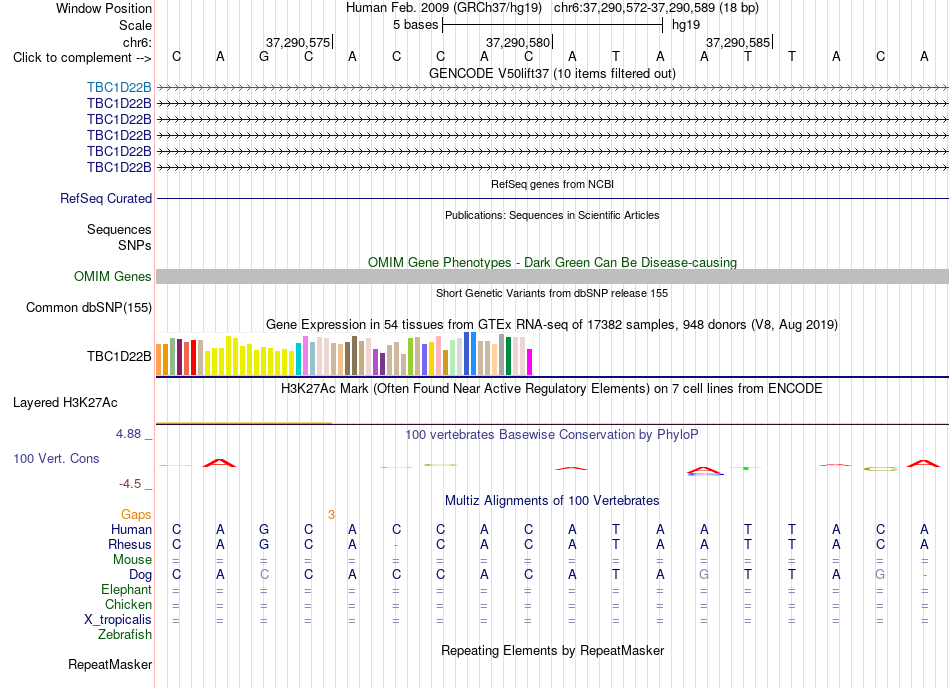Image resolution: width=950 pixels, height=688 pixels.
Task: Select the Rhesus species row label
Action: tap(130, 544)
